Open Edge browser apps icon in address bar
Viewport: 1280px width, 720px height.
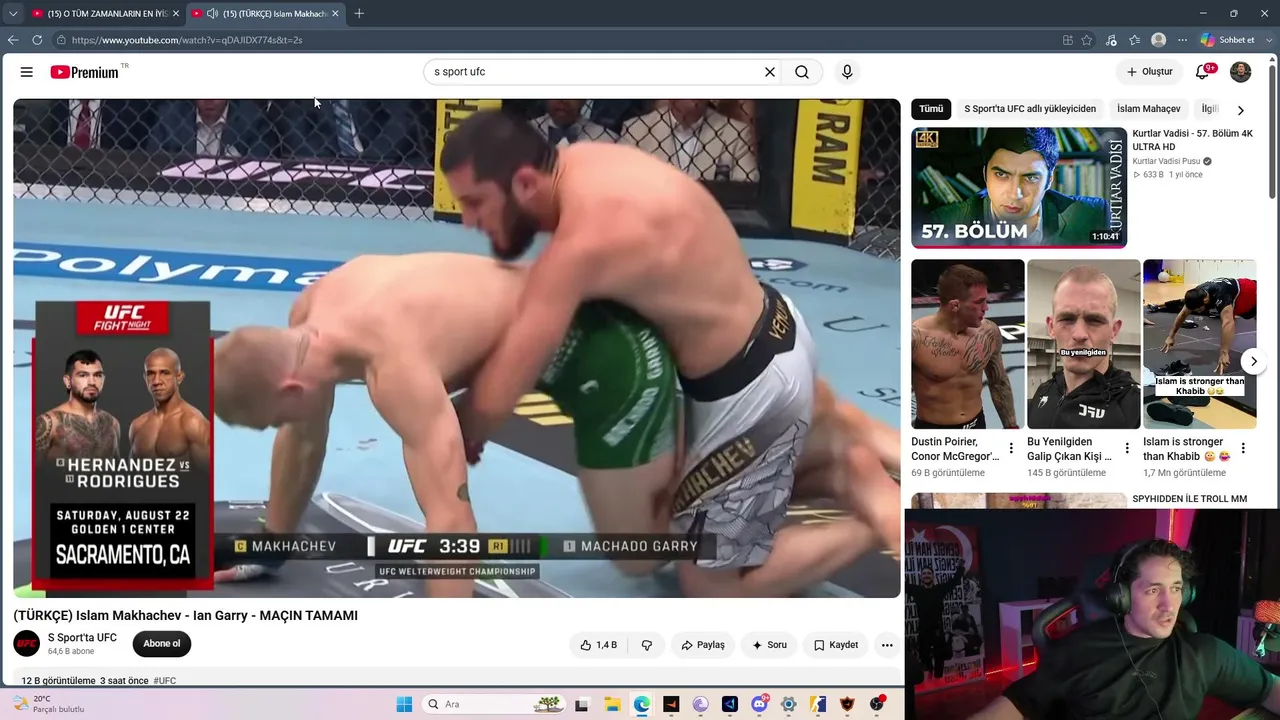click(x=1068, y=40)
